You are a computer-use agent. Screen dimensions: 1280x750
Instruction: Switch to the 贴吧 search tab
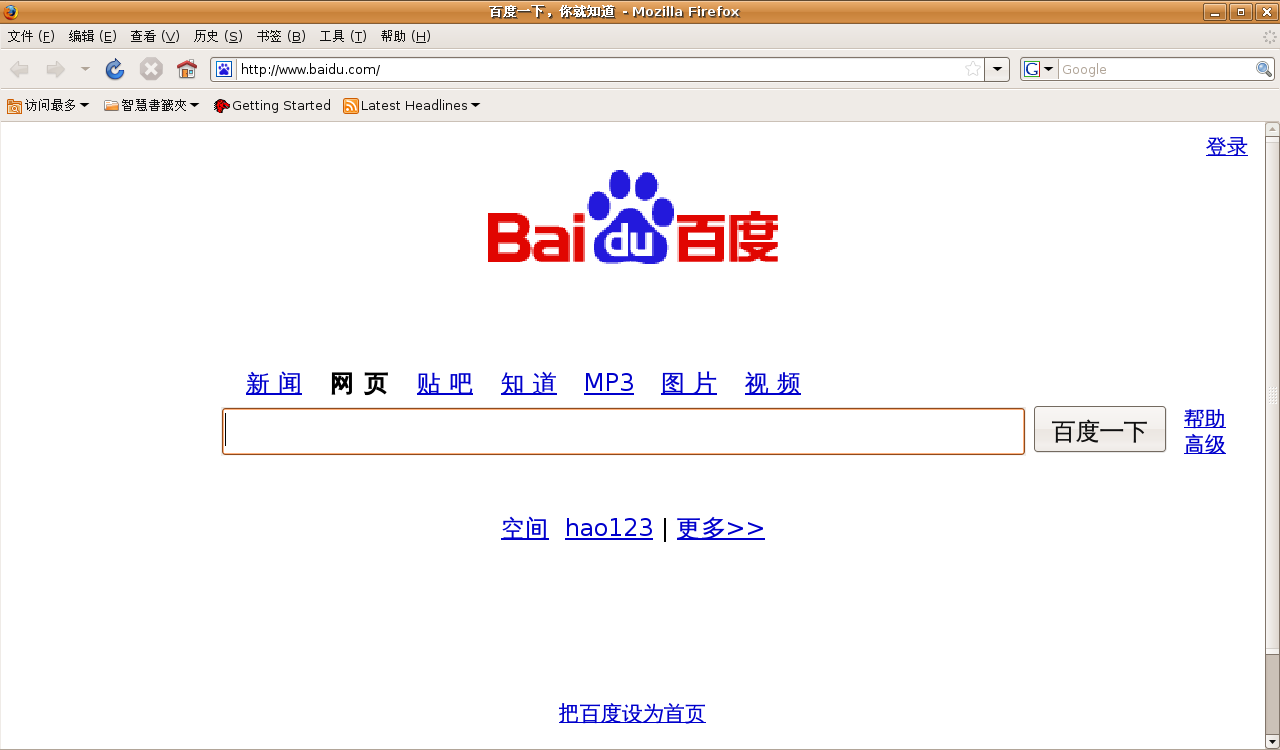pos(445,383)
